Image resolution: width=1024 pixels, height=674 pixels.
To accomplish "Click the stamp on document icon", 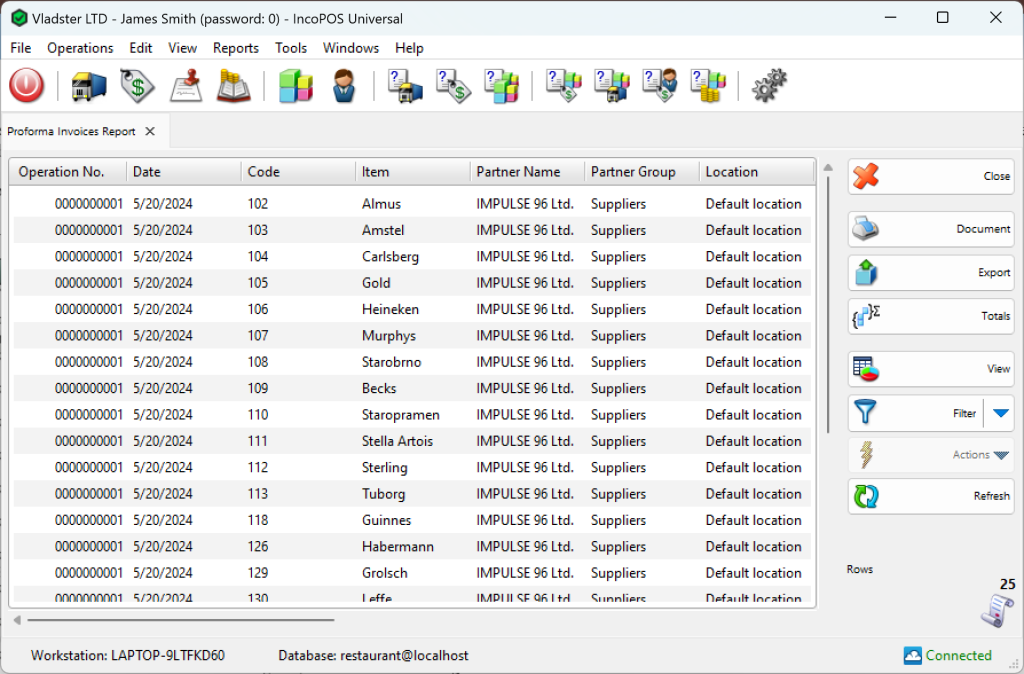I will (186, 86).
